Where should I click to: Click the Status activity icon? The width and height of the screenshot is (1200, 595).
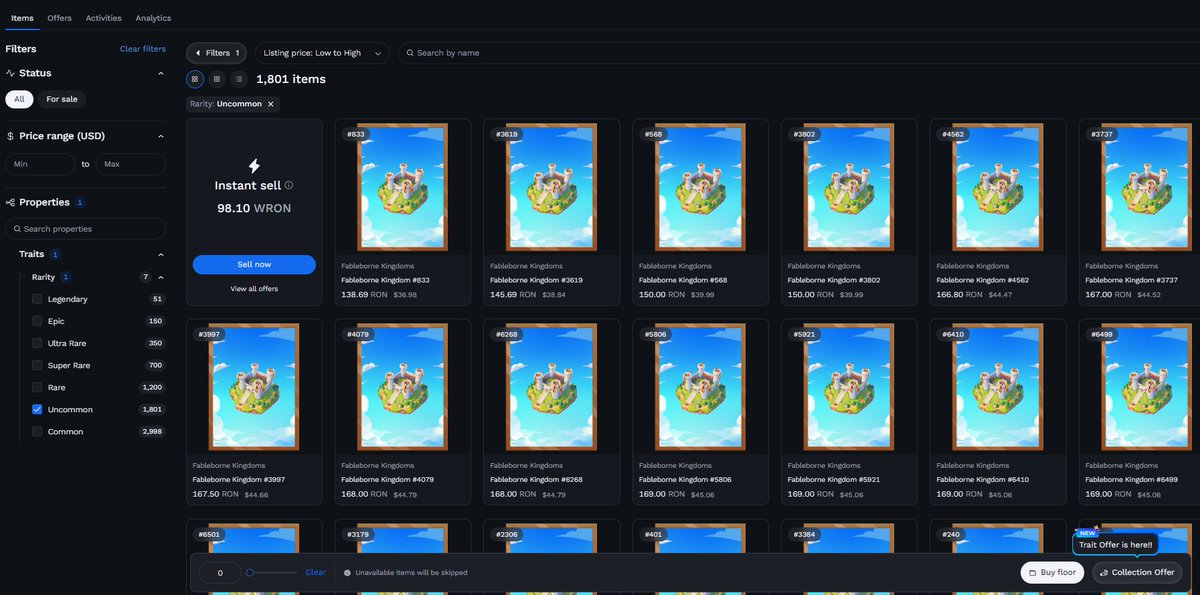[x=10, y=73]
